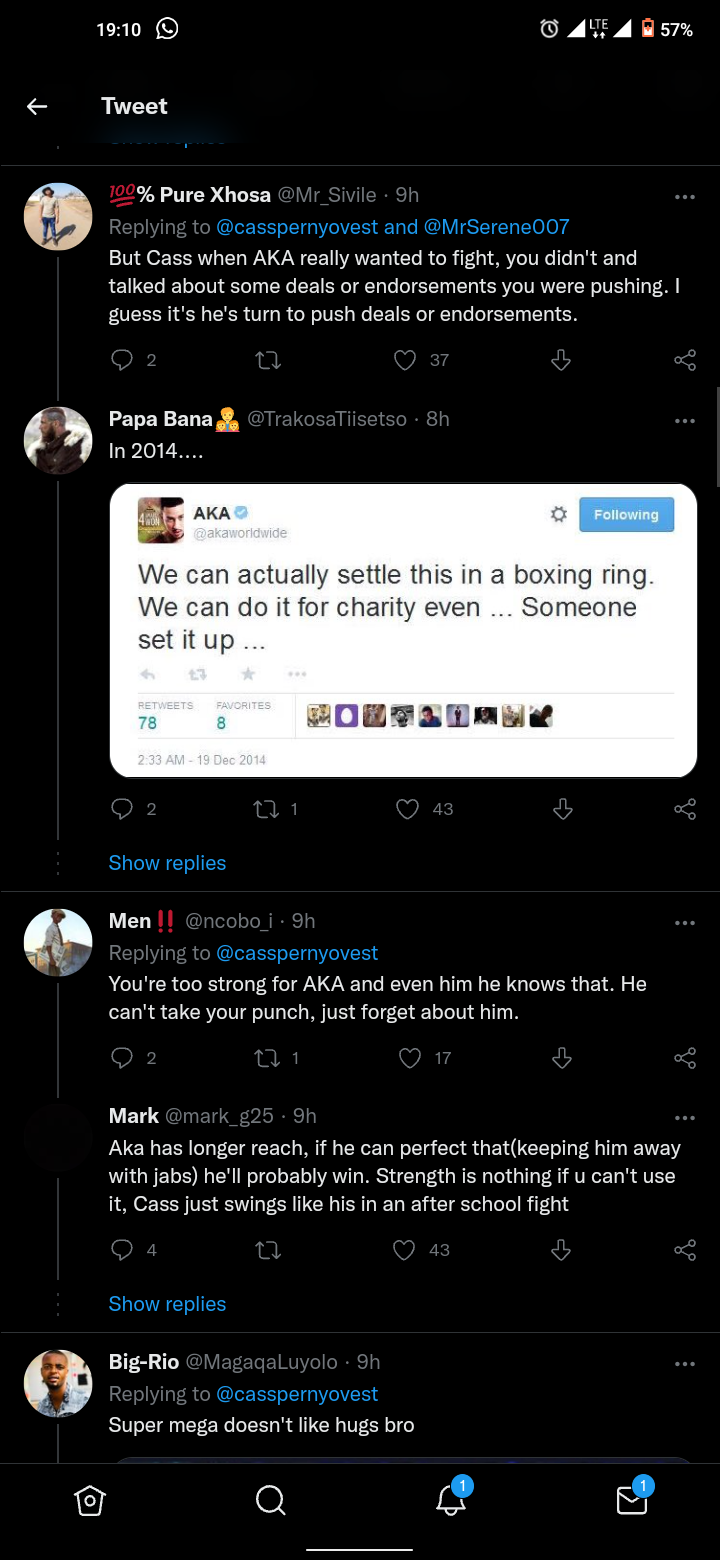720x1560 pixels.
Task: Open the three-dot menu on Papa Bana's tweet
Action: (x=685, y=421)
